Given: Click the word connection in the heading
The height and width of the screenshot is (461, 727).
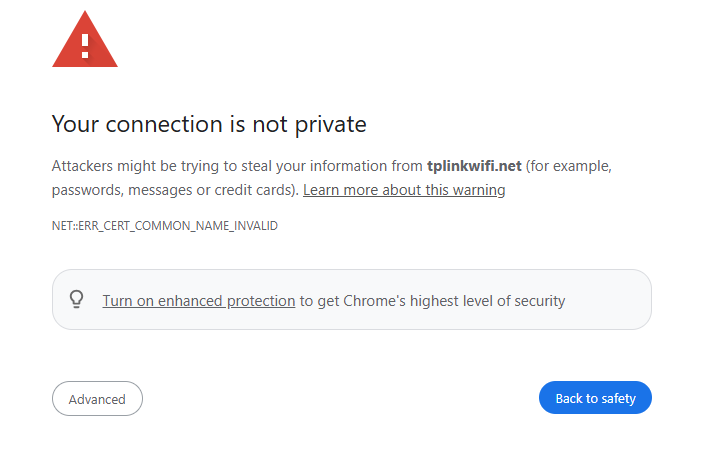Looking at the screenshot, I should point(164,124).
